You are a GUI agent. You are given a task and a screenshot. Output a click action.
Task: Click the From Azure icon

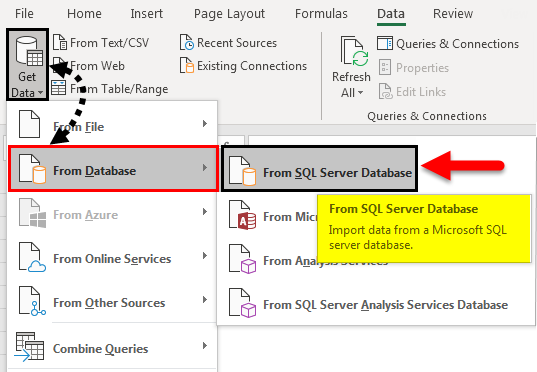click(32, 213)
